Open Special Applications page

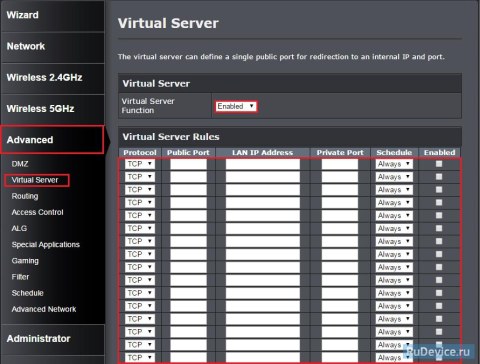(x=46, y=245)
